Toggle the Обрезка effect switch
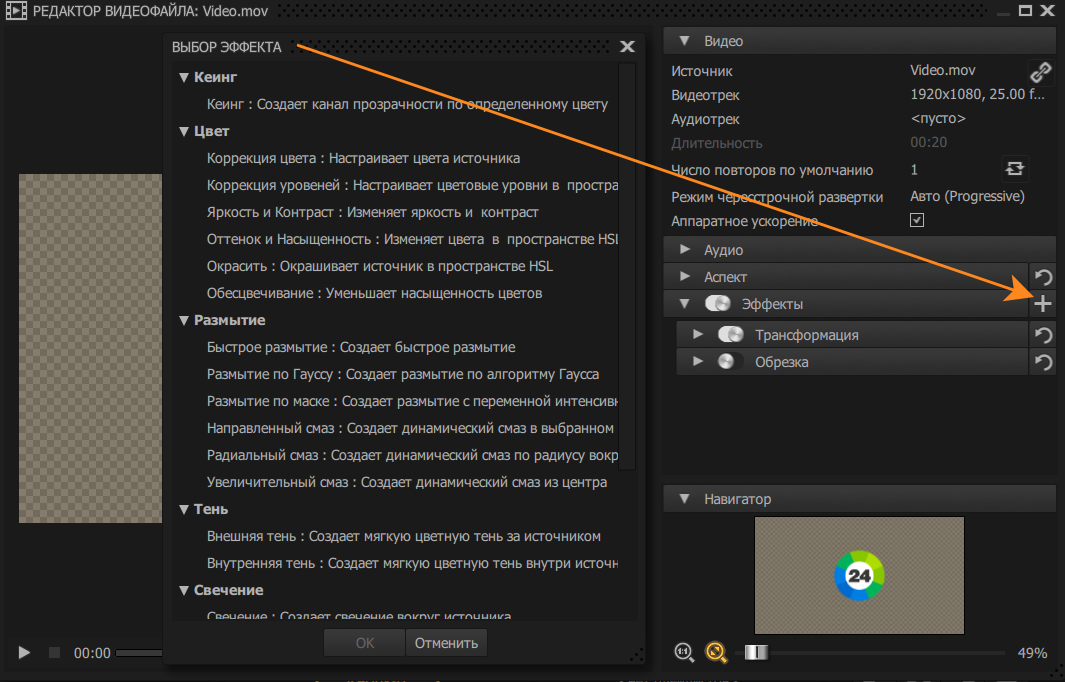The height and width of the screenshot is (682, 1065). pyautogui.click(x=731, y=362)
